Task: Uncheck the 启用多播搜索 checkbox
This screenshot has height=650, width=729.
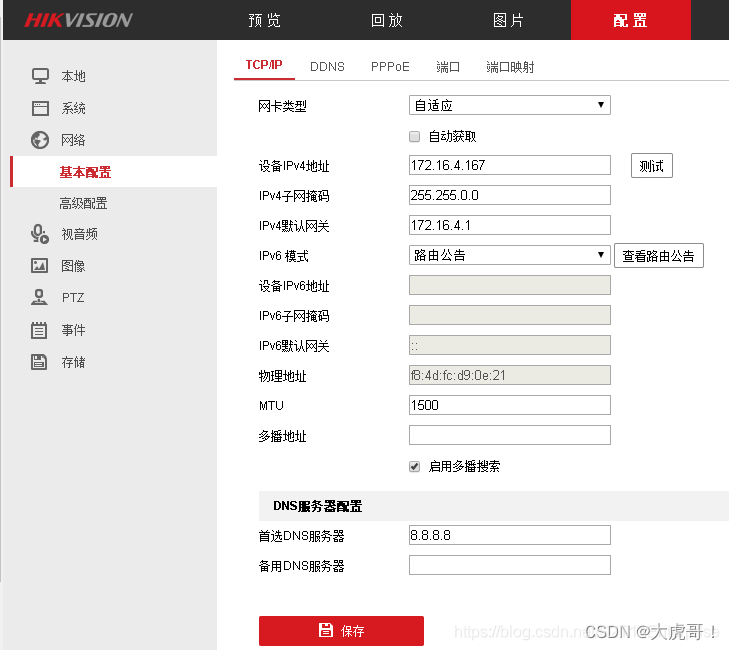Action: [414, 466]
